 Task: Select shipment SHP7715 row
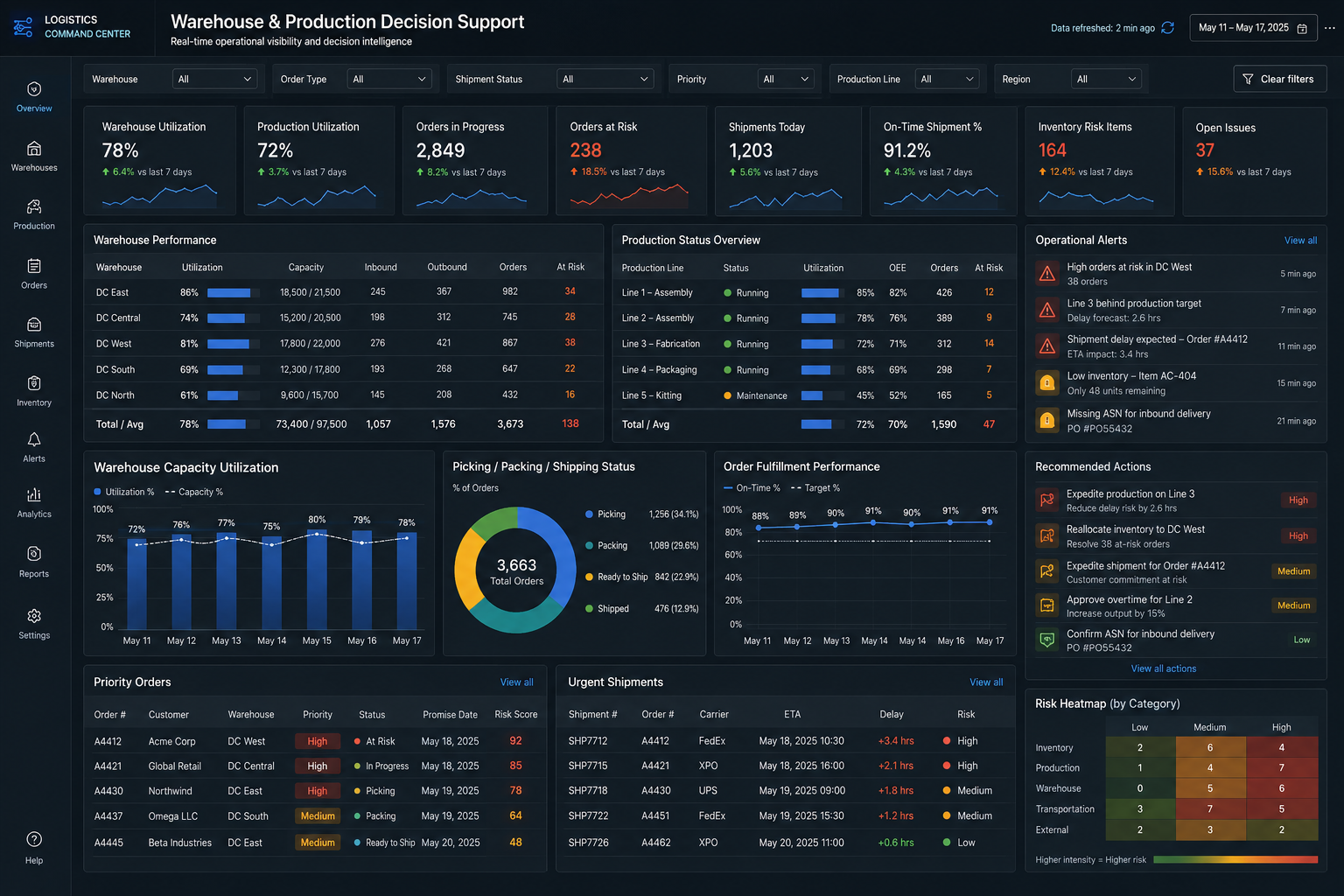pyautogui.click(x=784, y=766)
